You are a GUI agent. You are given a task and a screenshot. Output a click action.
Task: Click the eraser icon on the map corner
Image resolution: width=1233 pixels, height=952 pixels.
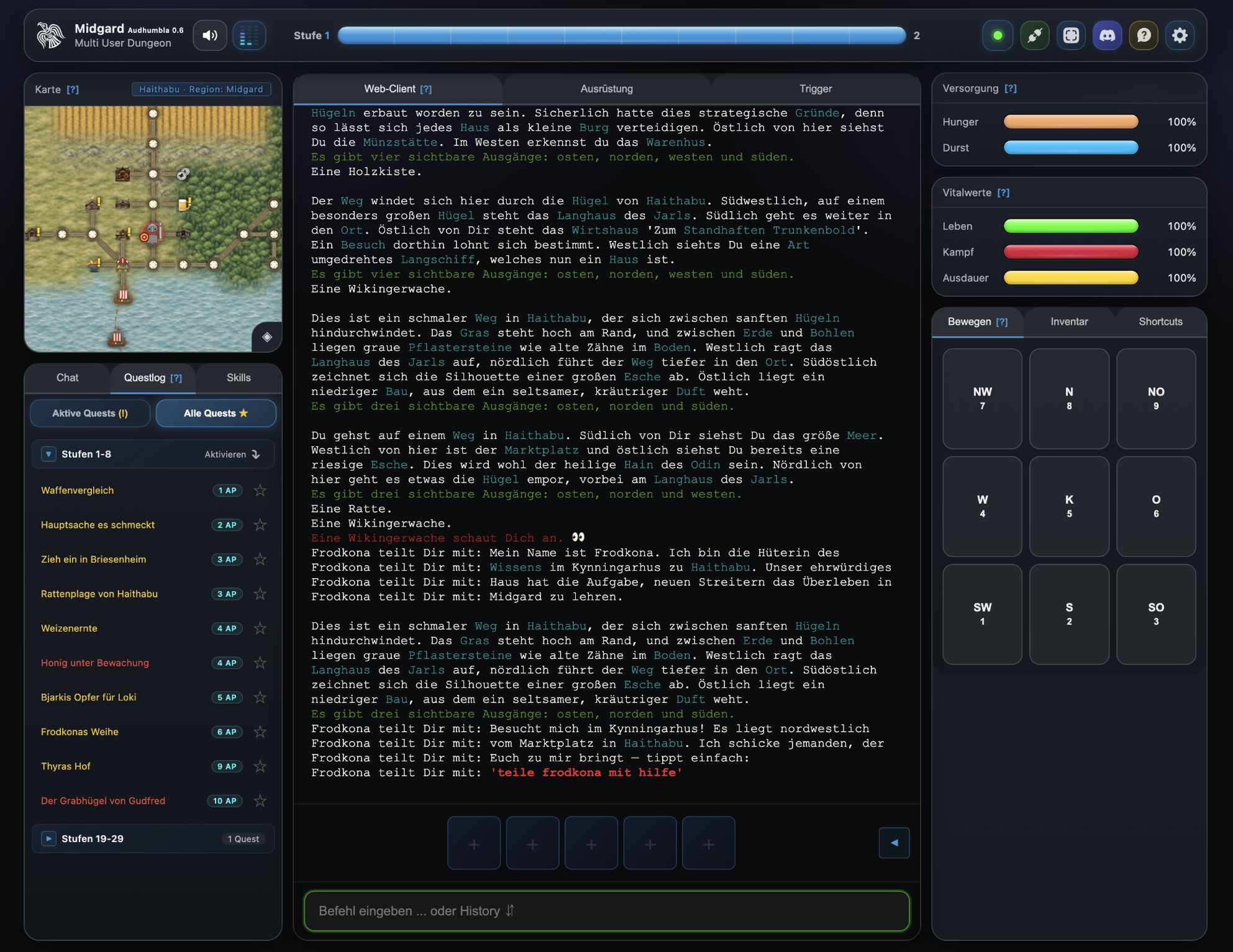(x=266, y=337)
